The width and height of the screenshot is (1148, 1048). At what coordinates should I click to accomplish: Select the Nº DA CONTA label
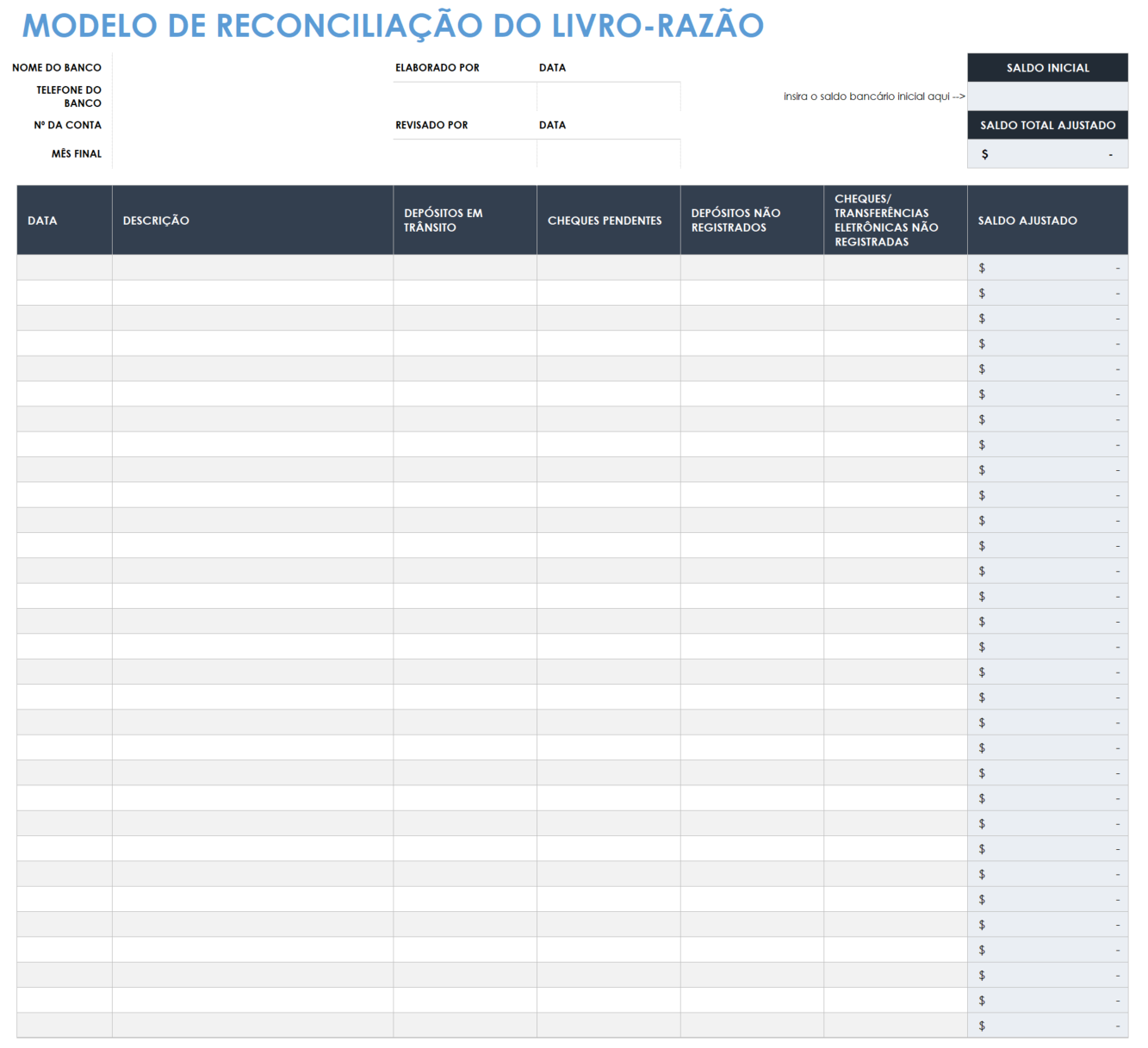point(68,125)
